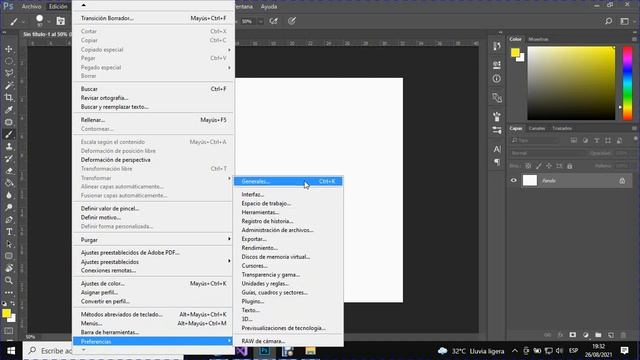Select the Paint Bucket tool
640x360 pixels.
tap(9, 183)
